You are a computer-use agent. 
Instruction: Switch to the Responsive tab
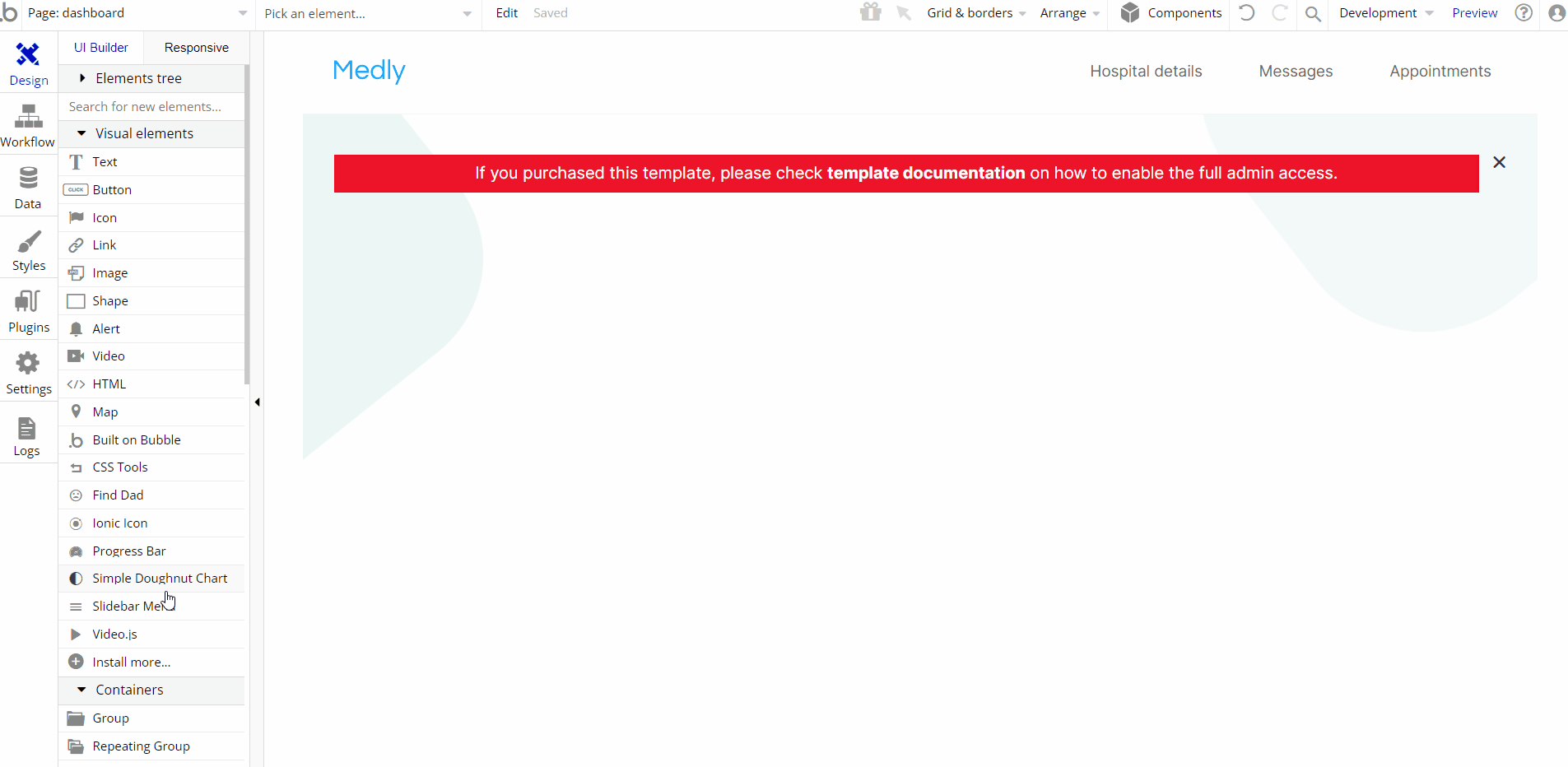tap(197, 48)
